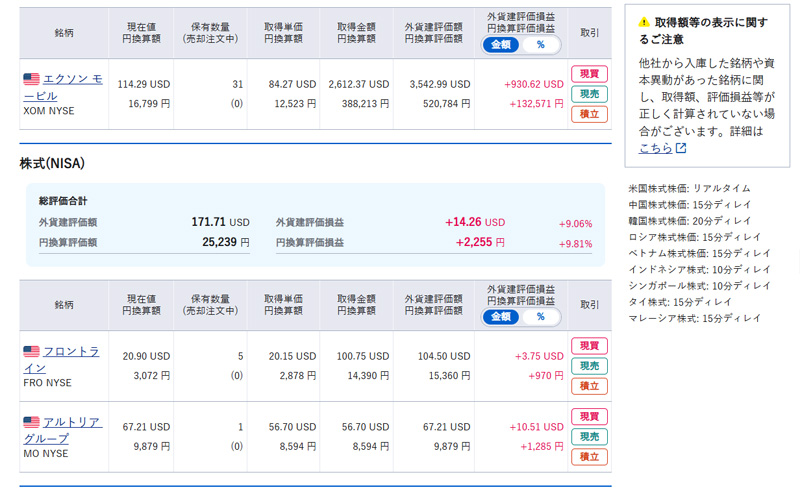Viewport: 800px width, 492px height.
Task: Open the エクソン モービル stock link
Action: 63,87
